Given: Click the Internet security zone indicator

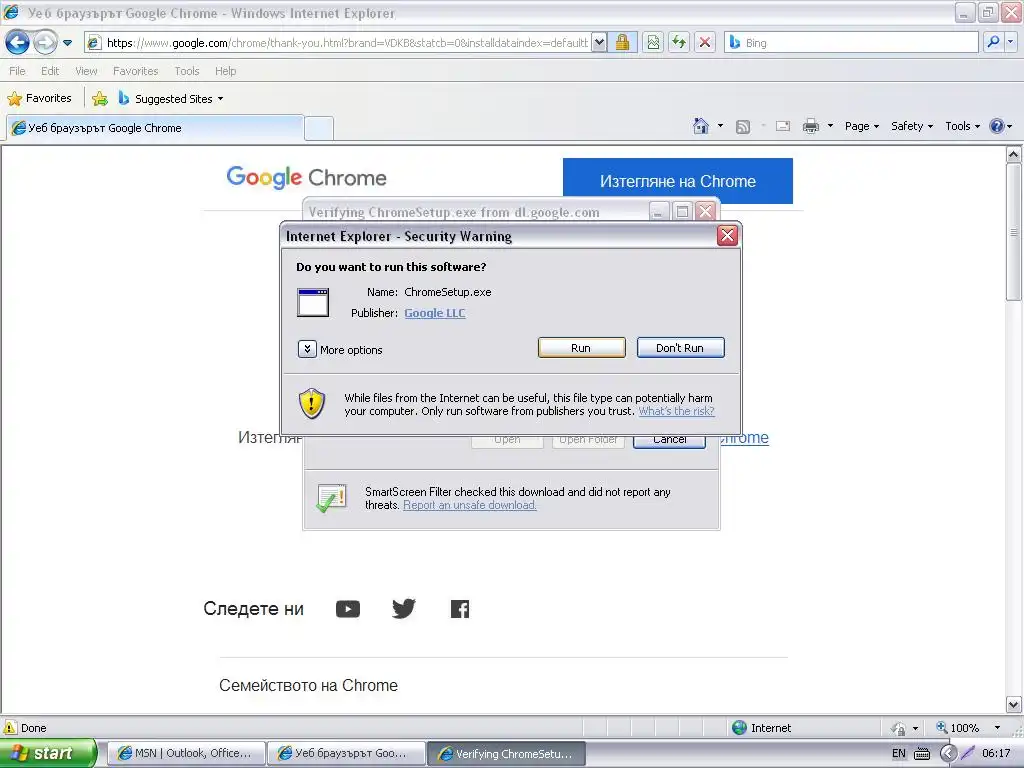Looking at the screenshot, I should (761, 728).
